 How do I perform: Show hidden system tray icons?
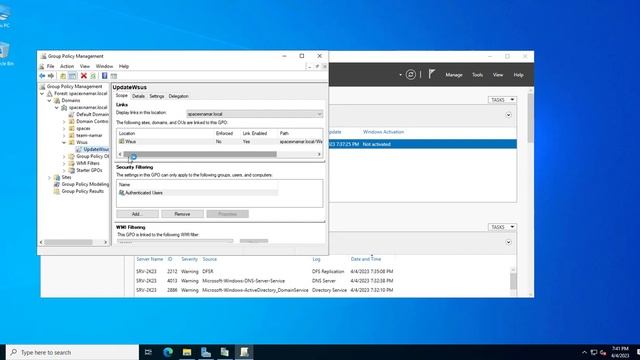(584, 352)
